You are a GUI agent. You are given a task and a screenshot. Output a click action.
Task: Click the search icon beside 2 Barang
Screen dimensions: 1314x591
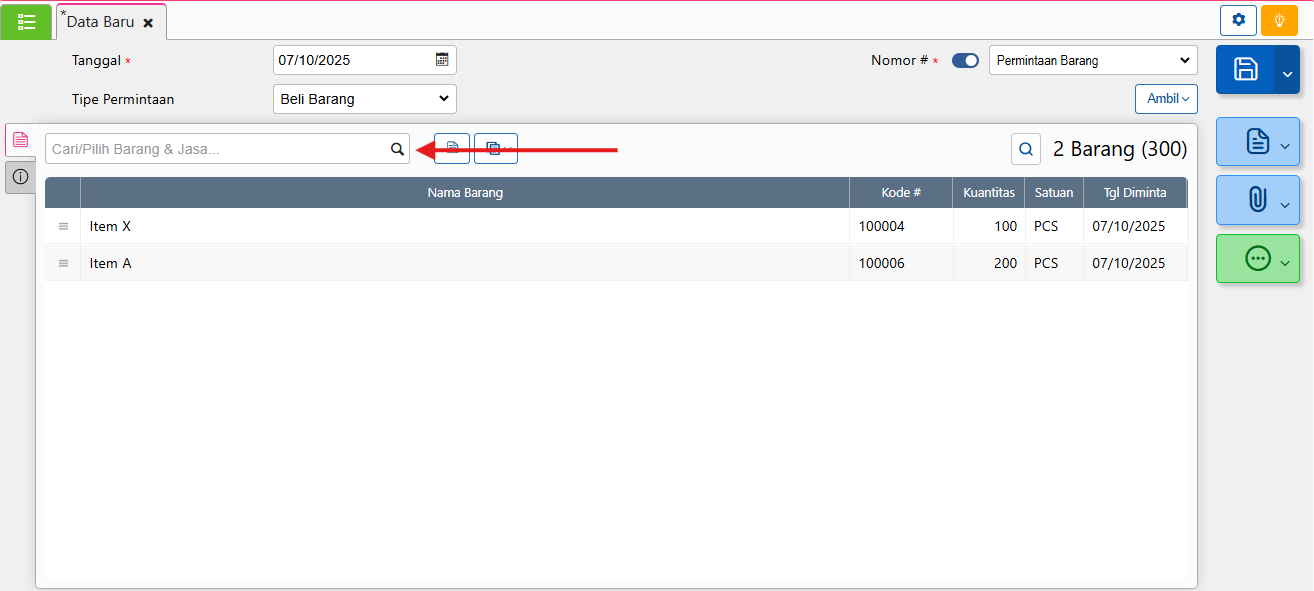(1026, 149)
